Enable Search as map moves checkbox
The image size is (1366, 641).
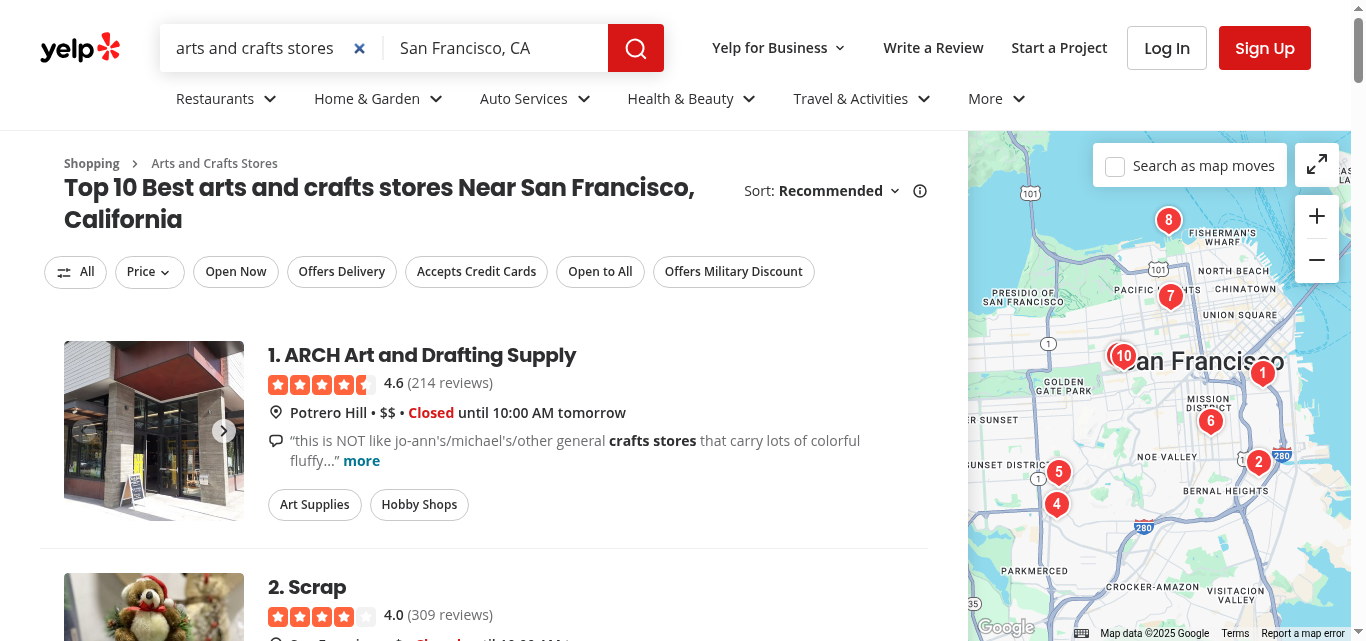click(1115, 167)
